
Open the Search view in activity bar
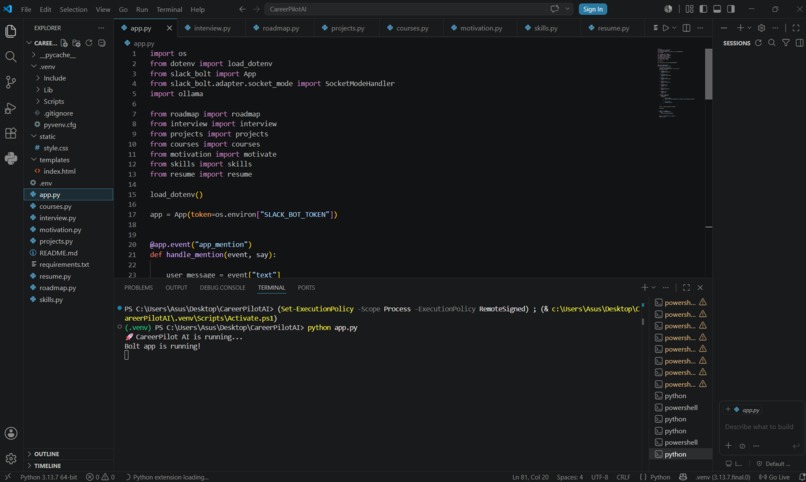click(x=11, y=57)
